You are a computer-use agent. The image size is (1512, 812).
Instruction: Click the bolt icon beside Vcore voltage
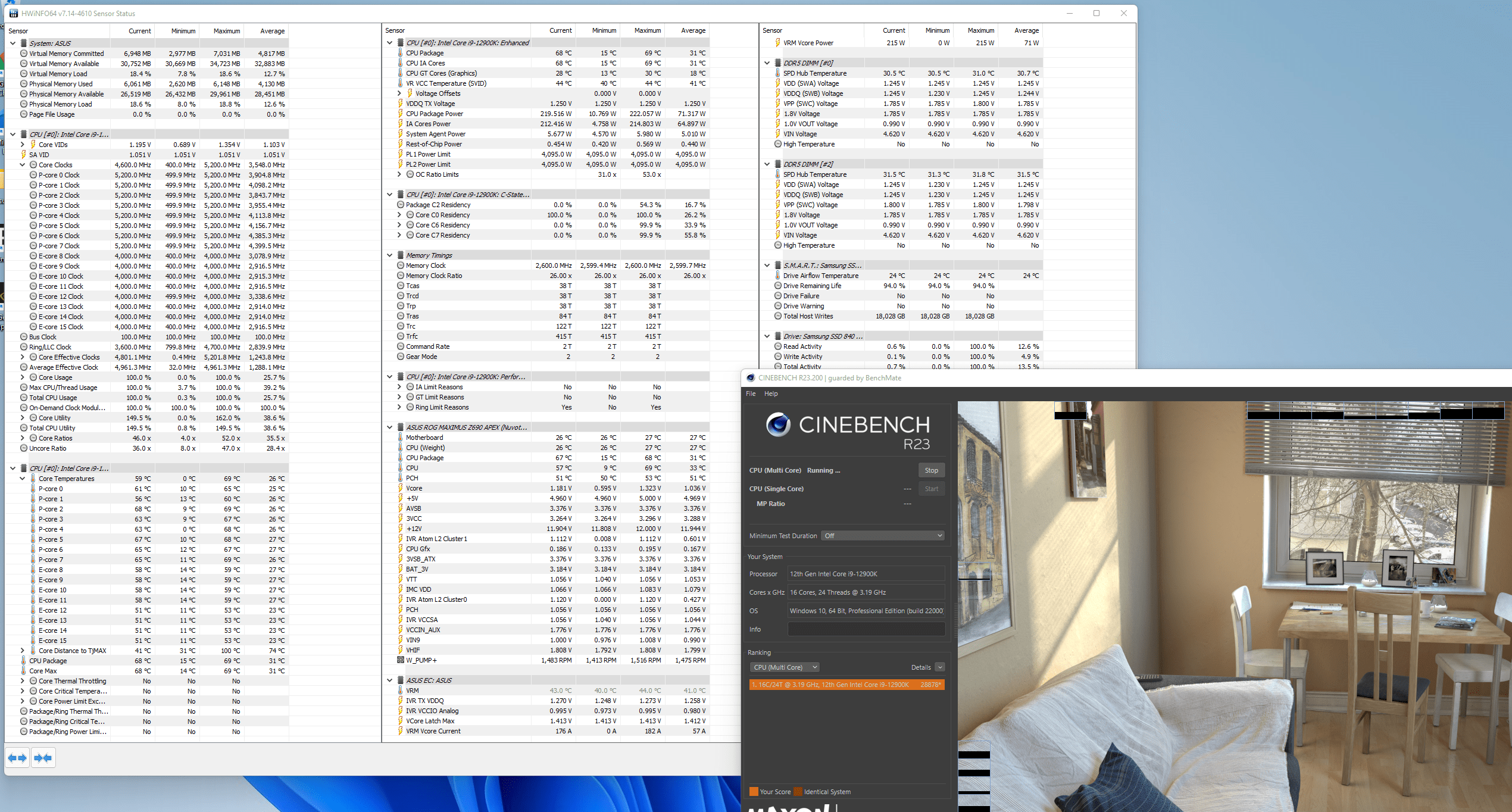pos(400,488)
